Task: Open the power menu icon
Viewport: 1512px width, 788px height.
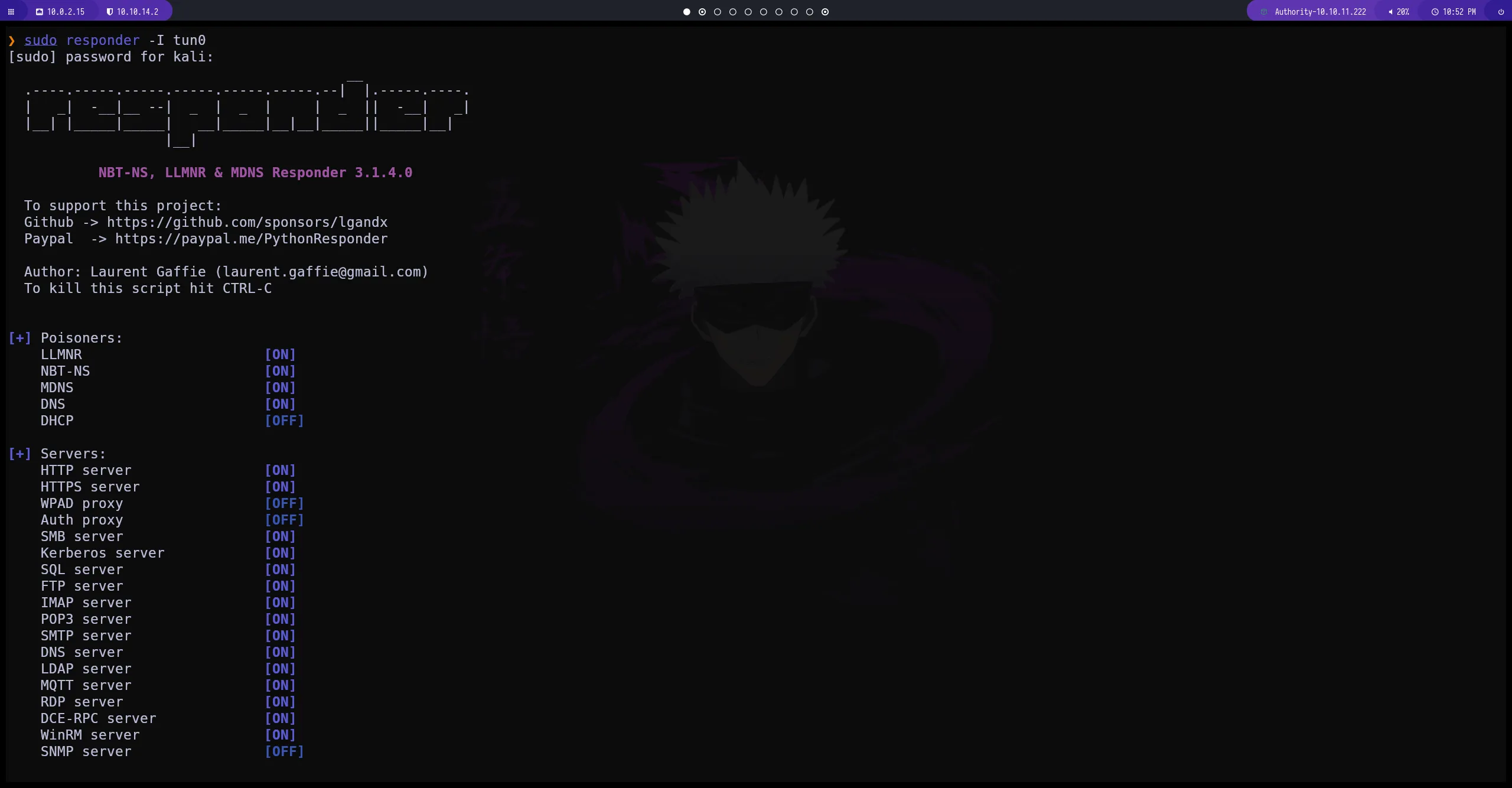Action: (x=1501, y=12)
